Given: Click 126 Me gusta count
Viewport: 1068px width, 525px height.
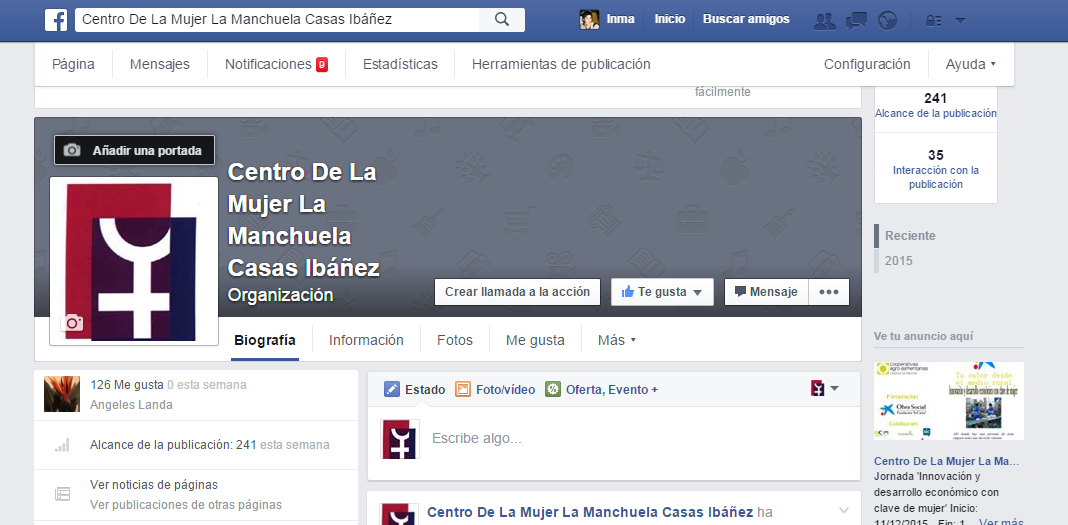Looking at the screenshot, I should point(127,385).
